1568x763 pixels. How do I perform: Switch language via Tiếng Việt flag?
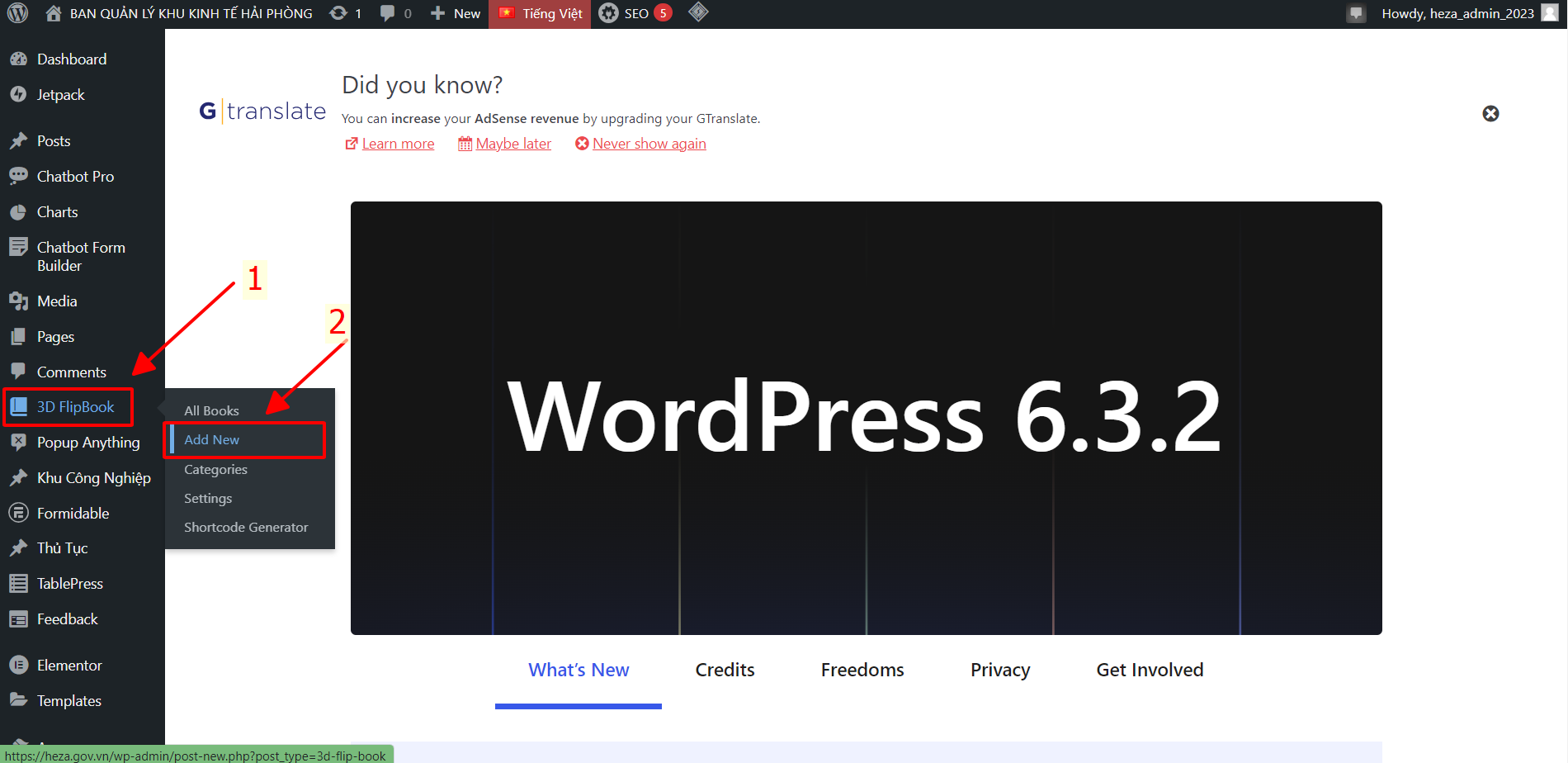pyautogui.click(x=541, y=13)
